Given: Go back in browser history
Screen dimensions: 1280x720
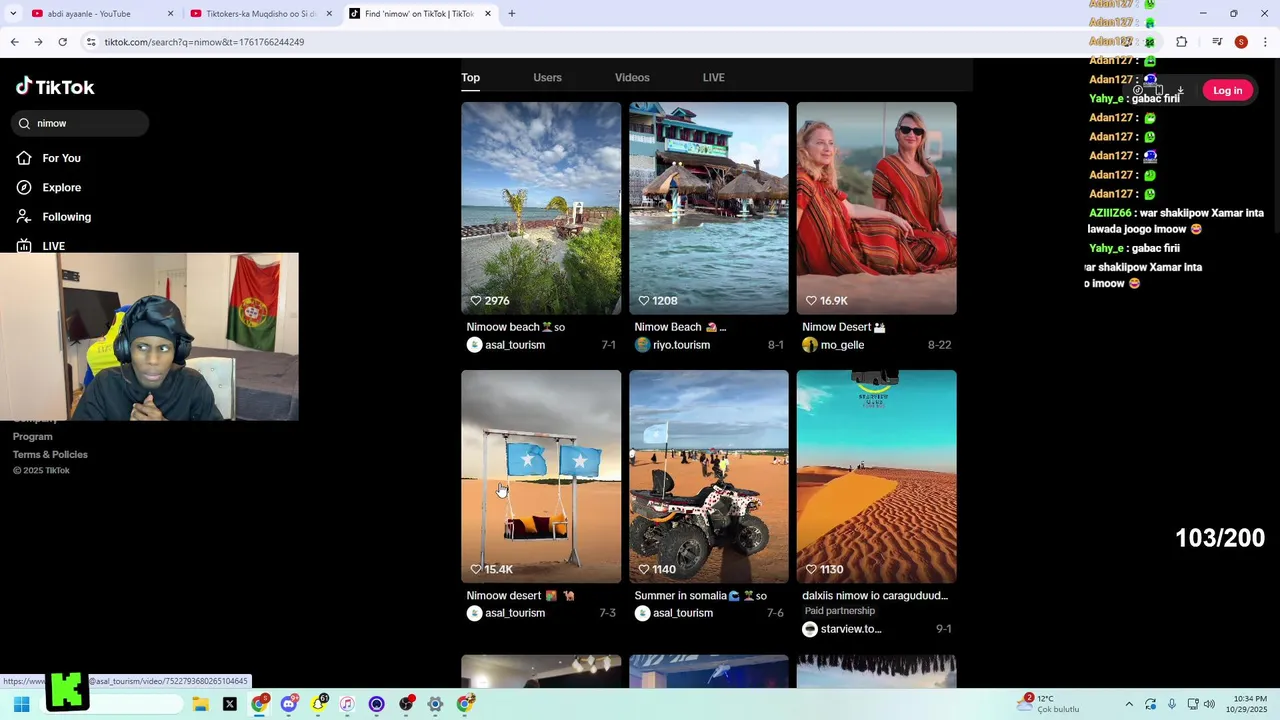Looking at the screenshot, I should 14,42.
